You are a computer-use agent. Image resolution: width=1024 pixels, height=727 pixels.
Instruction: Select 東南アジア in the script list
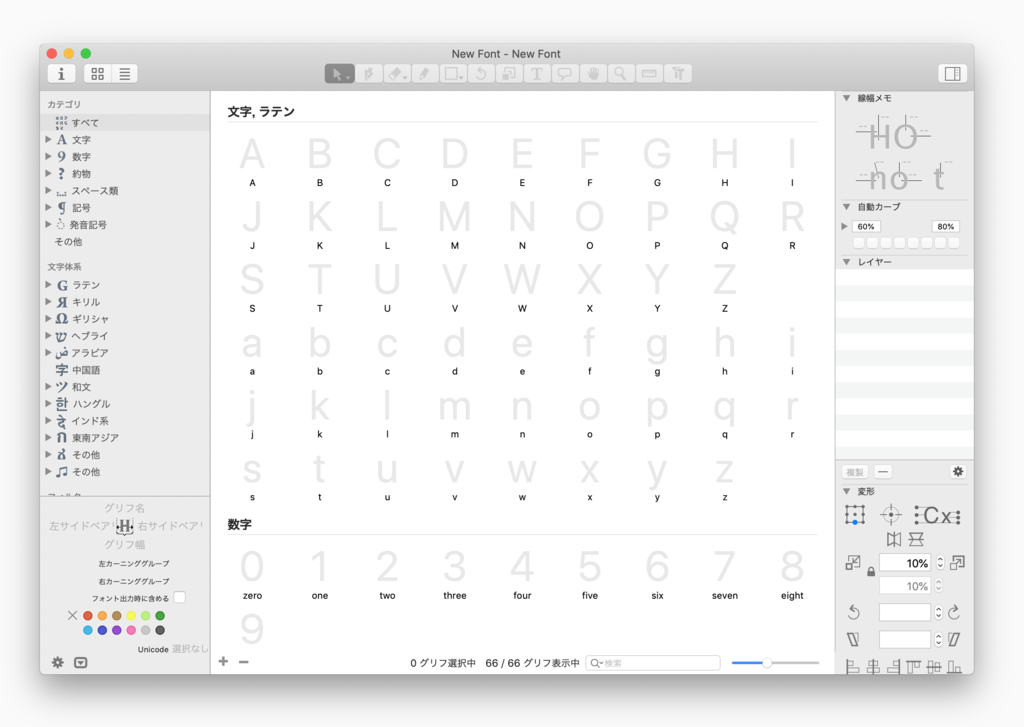pos(125,438)
